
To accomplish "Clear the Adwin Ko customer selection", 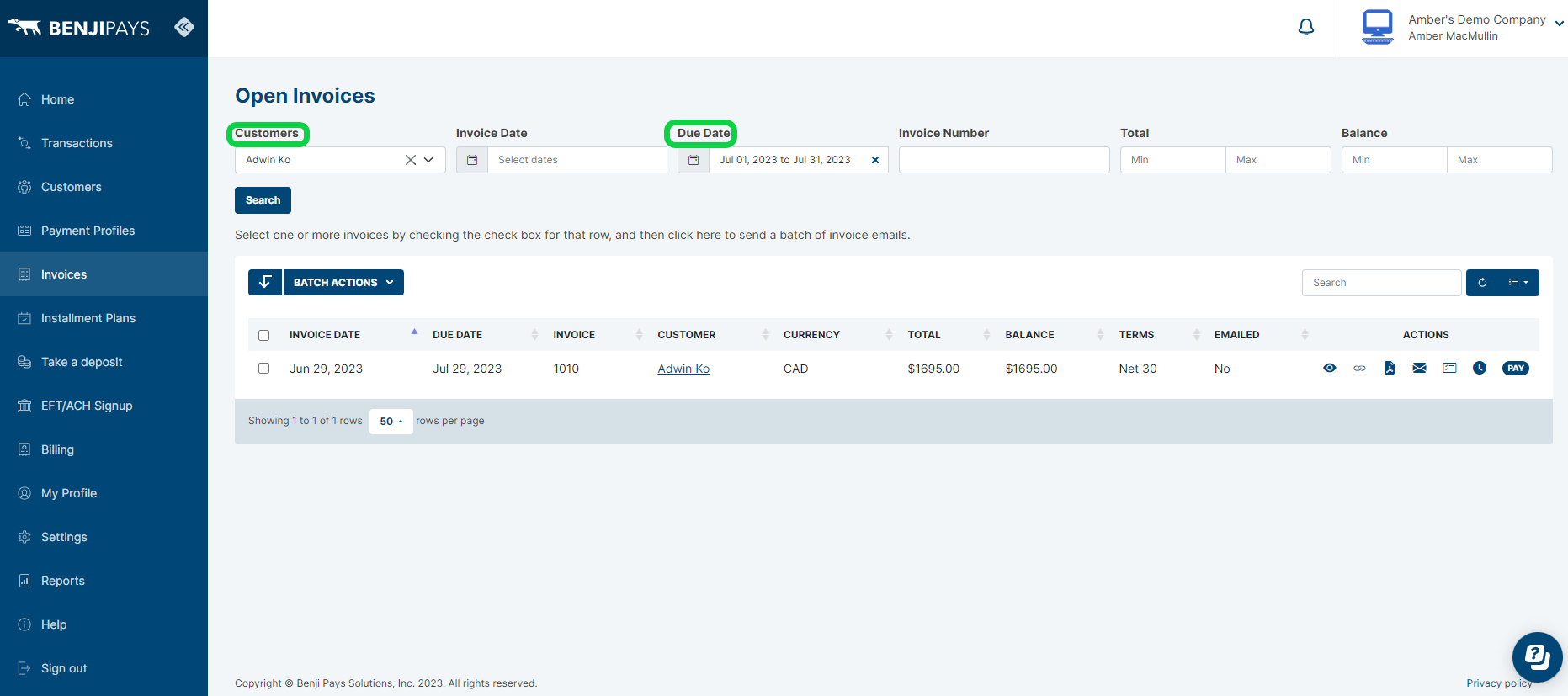I will (x=411, y=160).
